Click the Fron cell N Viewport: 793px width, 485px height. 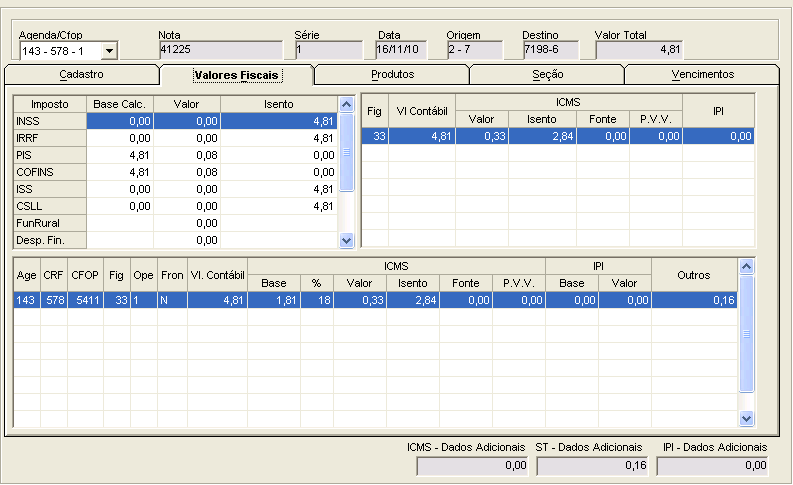tap(172, 300)
